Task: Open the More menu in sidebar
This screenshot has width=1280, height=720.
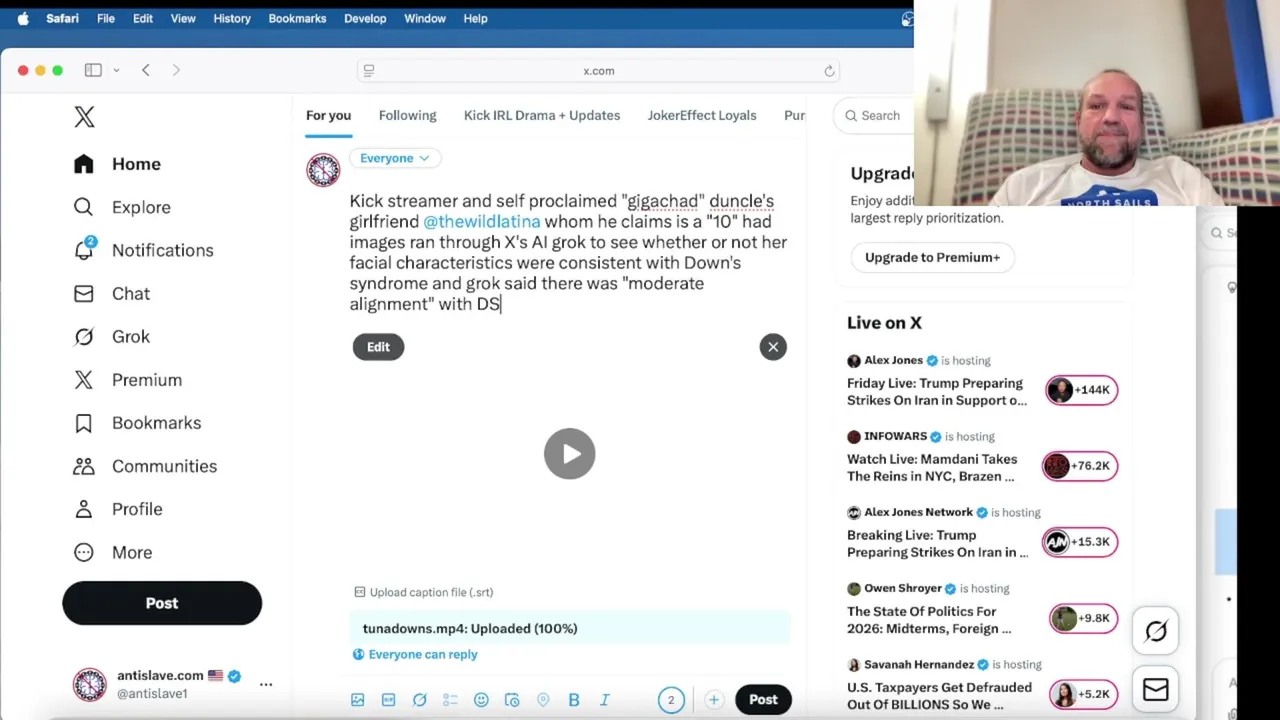Action: pyautogui.click(x=113, y=552)
